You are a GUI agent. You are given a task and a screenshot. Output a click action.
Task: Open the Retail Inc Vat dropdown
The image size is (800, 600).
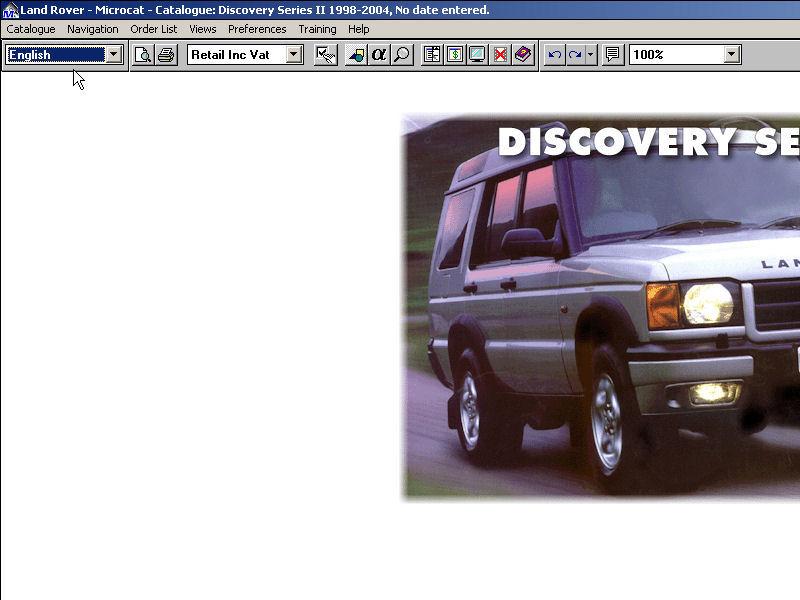294,55
